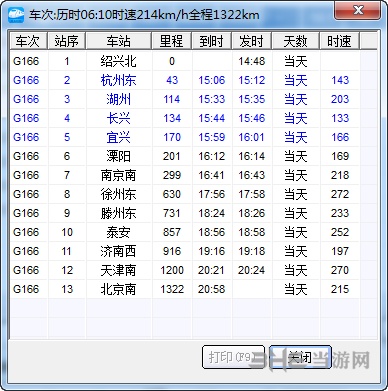Screen dimensions: 388x391
Task: Click the 关闭 button
Action: pyautogui.click(x=300, y=357)
